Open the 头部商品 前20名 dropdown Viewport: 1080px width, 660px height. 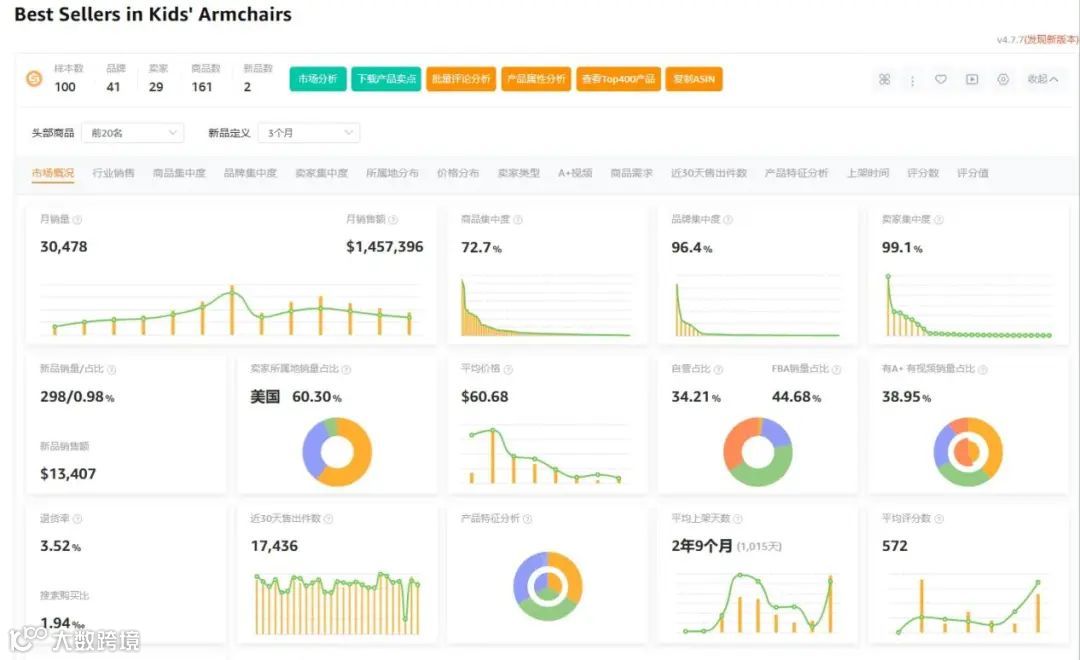point(133,133)
